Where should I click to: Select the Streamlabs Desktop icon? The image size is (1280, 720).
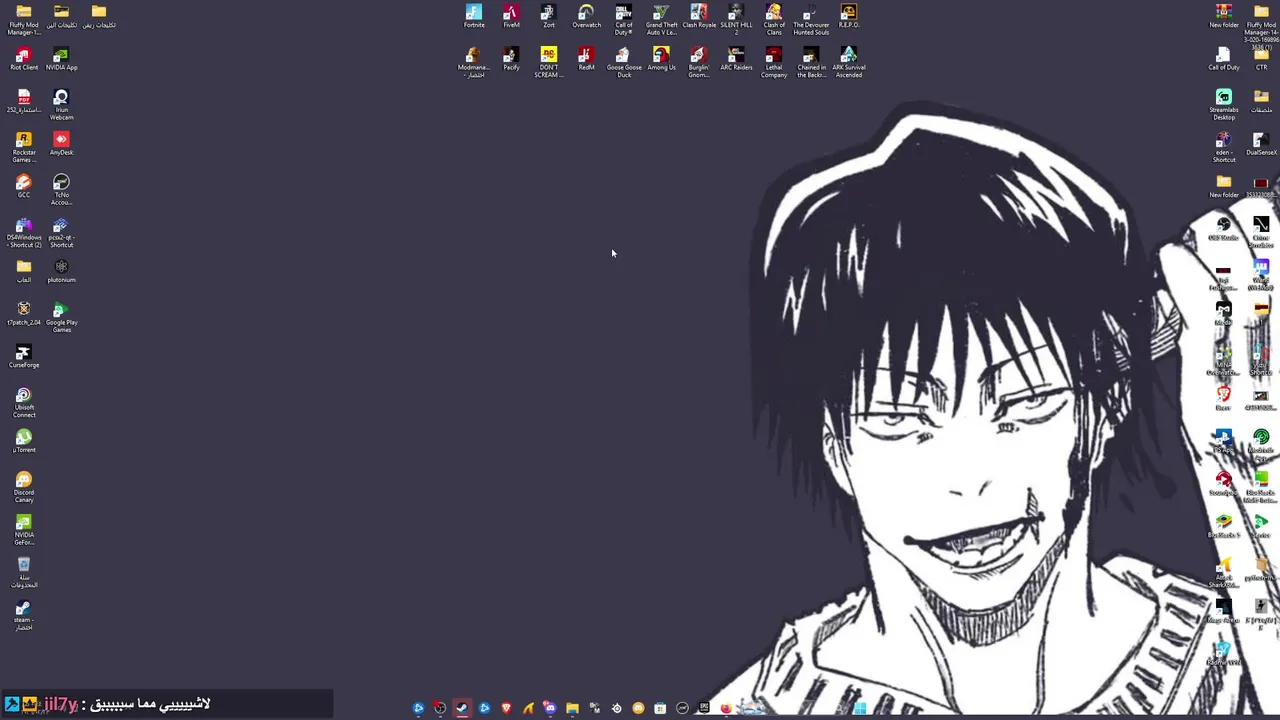pyautogui.click(x=1224, y=105)
